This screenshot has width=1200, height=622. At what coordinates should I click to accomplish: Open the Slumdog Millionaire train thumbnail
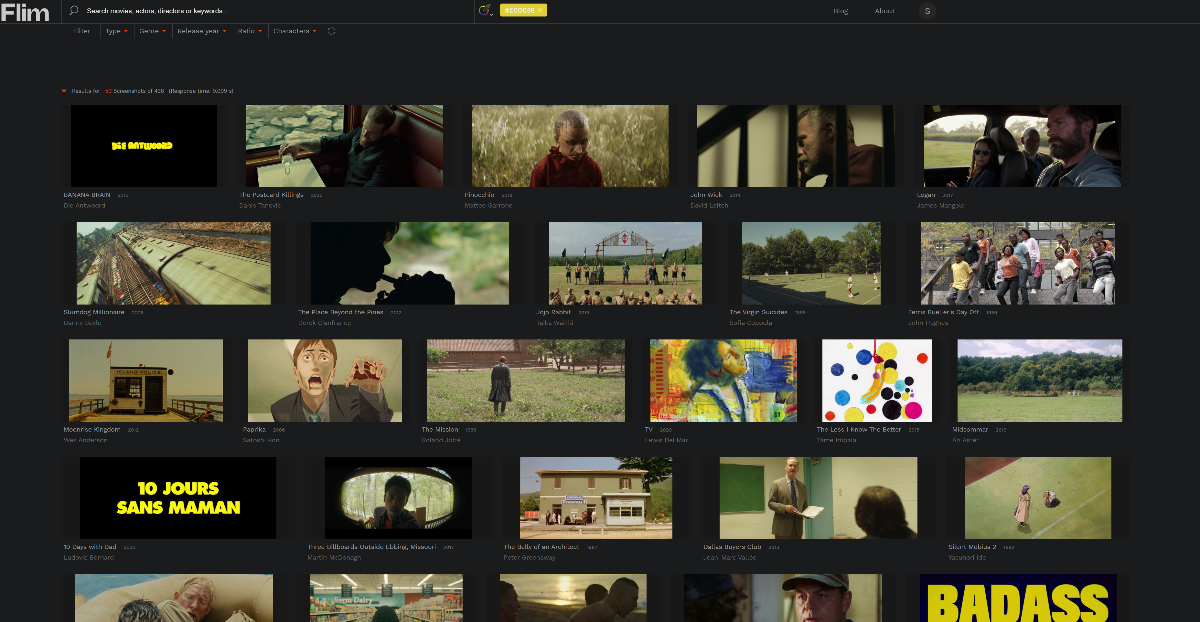(x=174, y=263)
